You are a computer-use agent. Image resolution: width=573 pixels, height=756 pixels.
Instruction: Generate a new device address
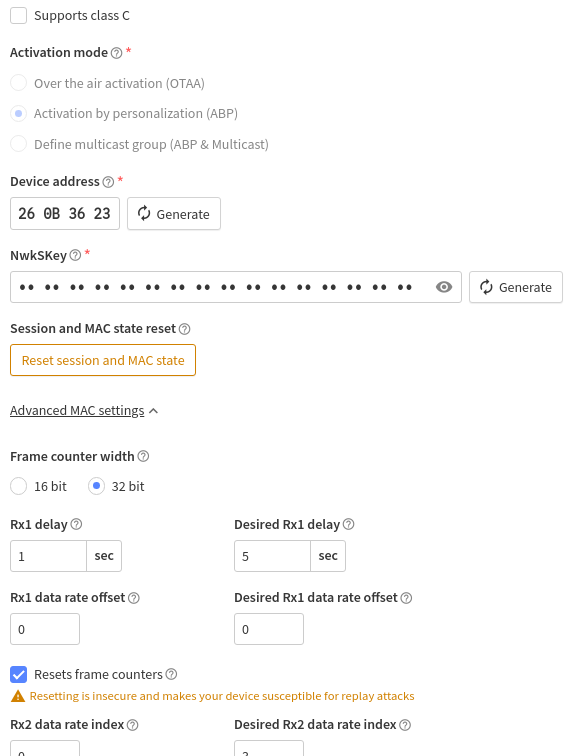tap(174, 214)
